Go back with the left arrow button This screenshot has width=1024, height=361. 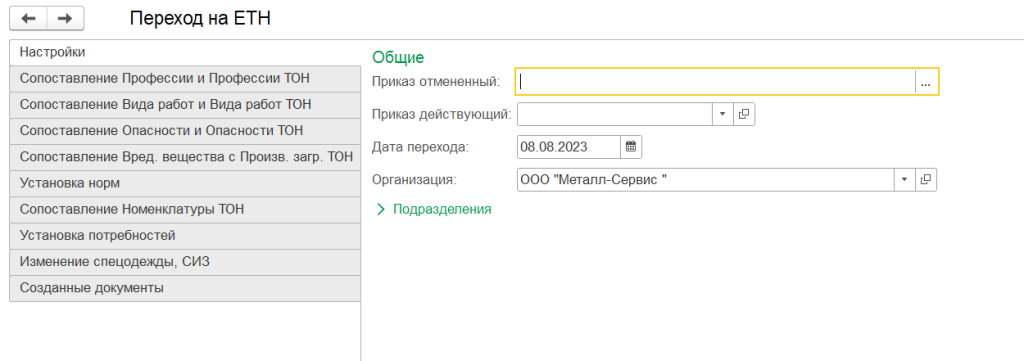(28, 19)
